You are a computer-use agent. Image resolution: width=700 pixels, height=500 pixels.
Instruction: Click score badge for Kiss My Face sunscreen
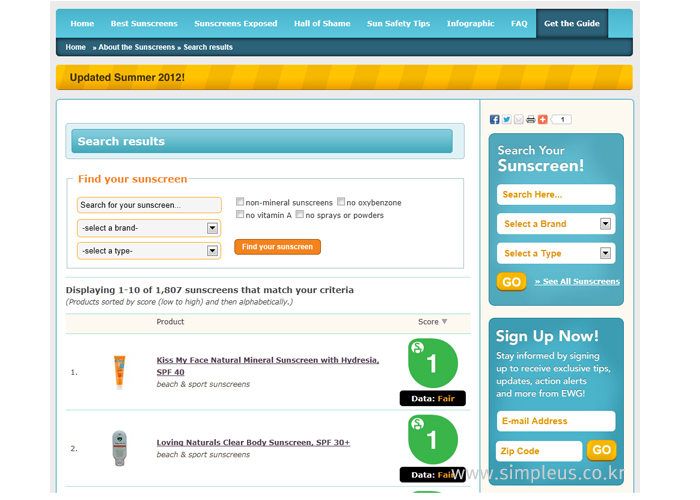(x=433, y=362)
